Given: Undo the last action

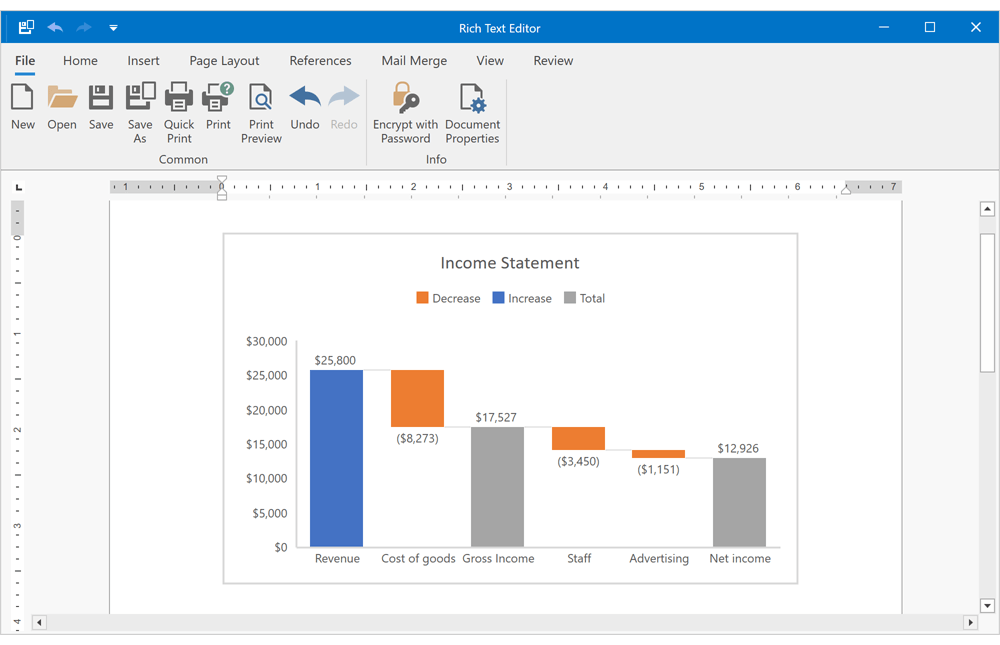Looking at the screenshot, I should [304, 105].
